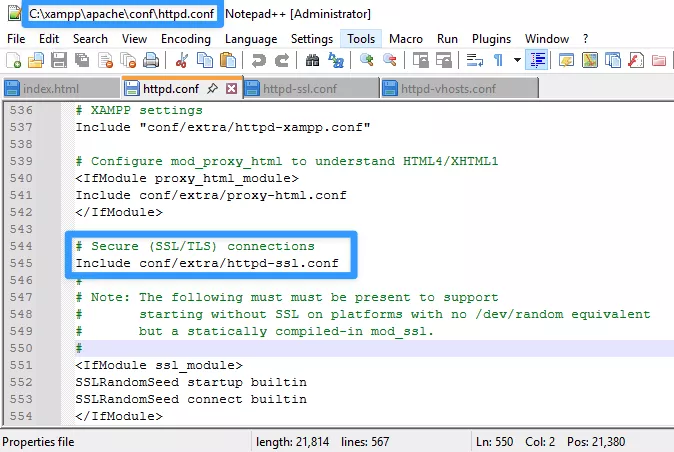This screenshot has width=674, height=452.
Task: Toggle word wrap from the toolbar
Action: [x=475, y=60]
